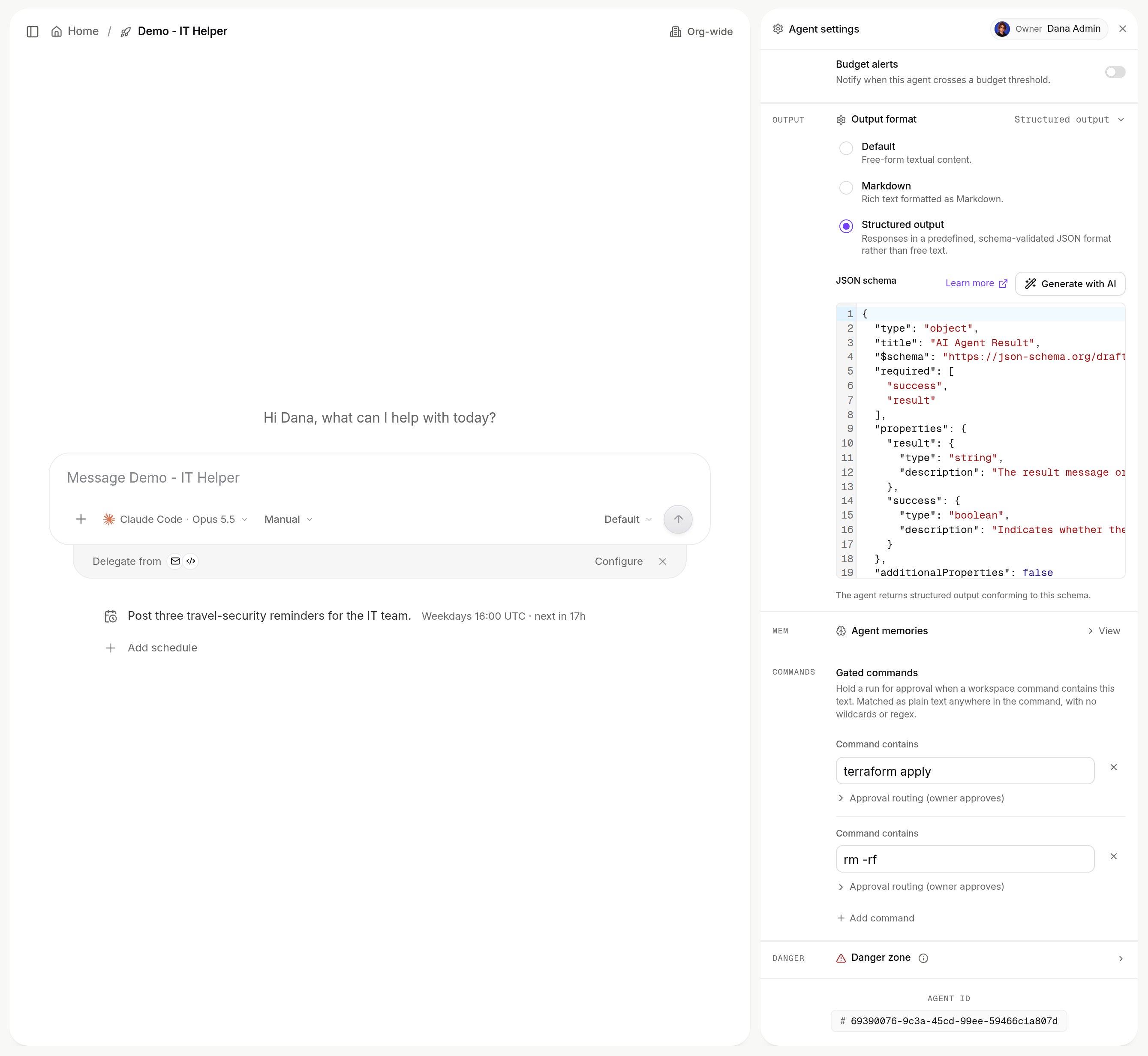Viewport: 1148px width, 1056px height.
Task: Click the Org-wide building icon
Action: click(676, 32)
